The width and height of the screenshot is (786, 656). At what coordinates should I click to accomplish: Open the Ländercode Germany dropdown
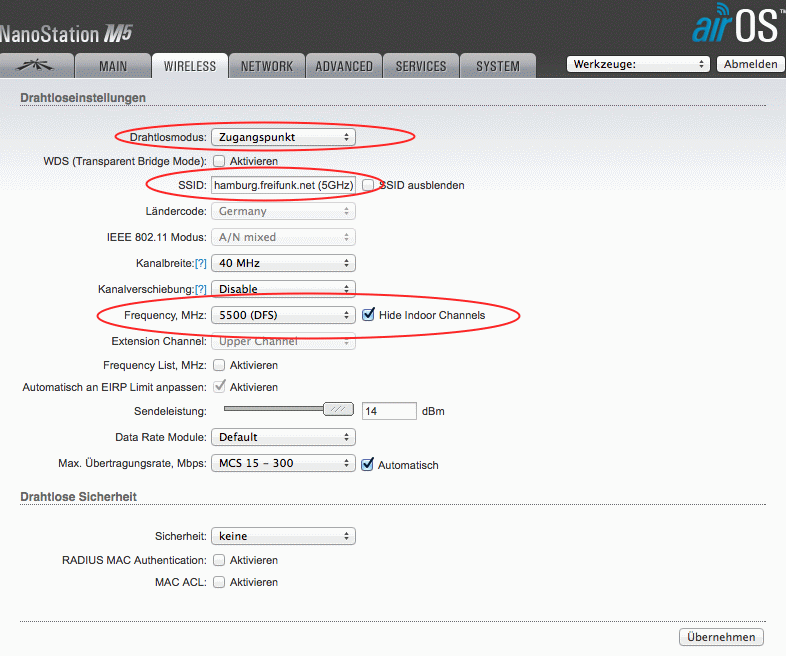283,211
